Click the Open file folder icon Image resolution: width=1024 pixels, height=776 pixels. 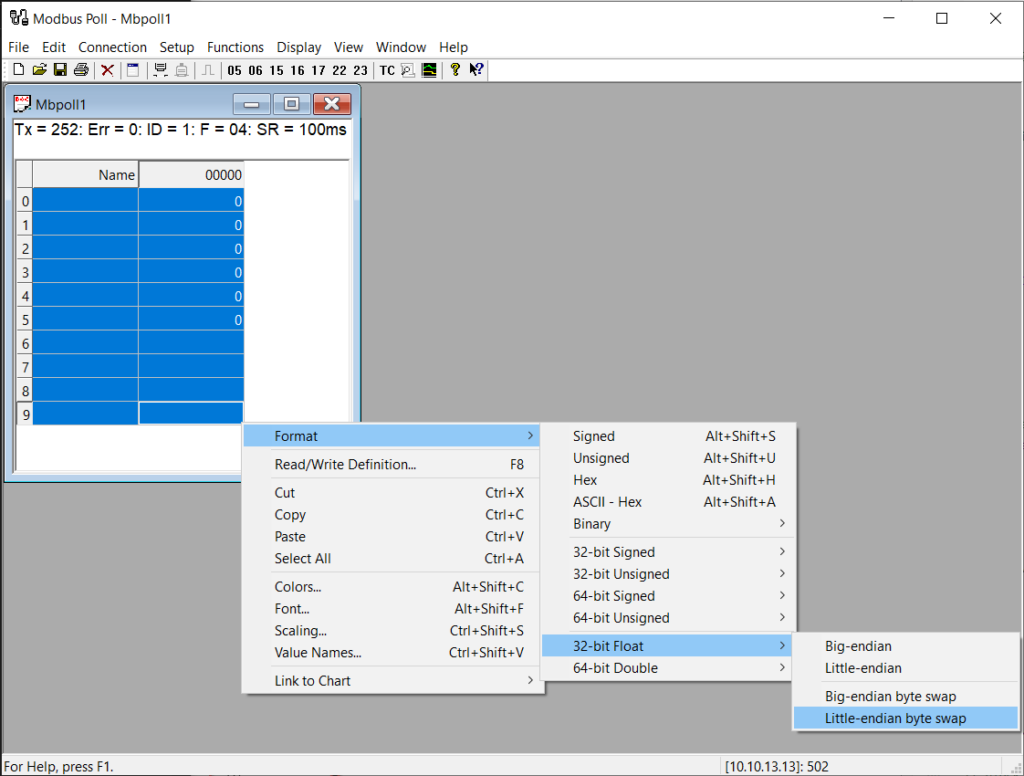pyautogui.click(x=40, y=70)
